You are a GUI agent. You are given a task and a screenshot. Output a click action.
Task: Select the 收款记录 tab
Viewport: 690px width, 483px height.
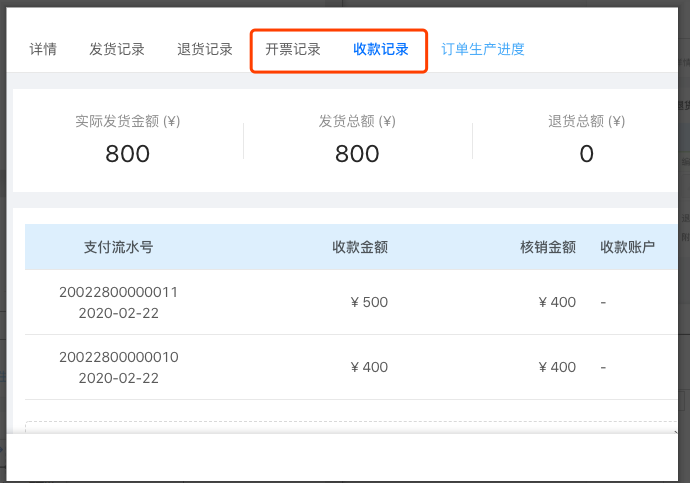point(381,49)
